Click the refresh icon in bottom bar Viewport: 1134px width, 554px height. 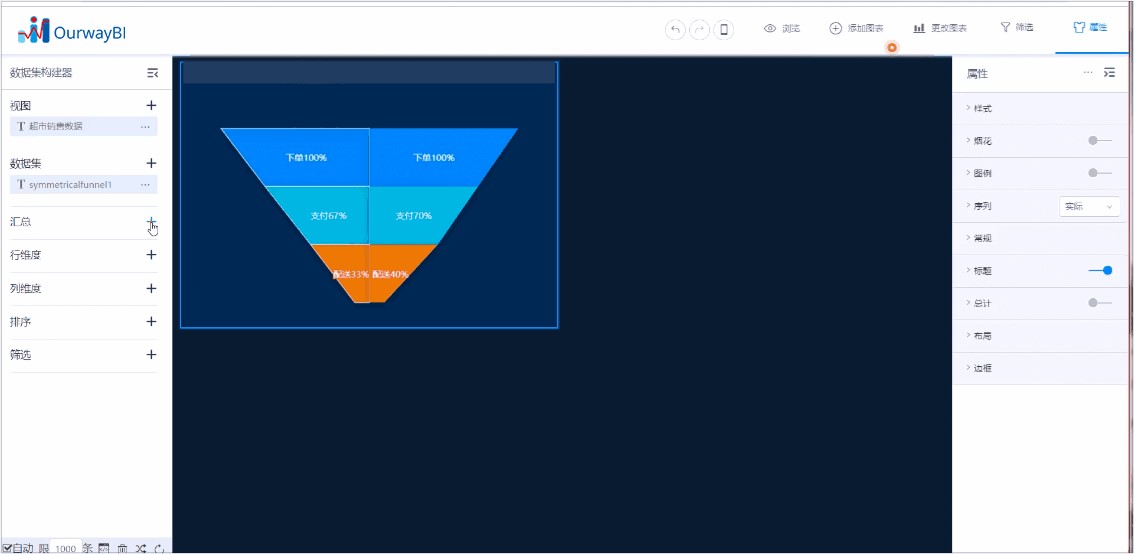pos(159,548)
